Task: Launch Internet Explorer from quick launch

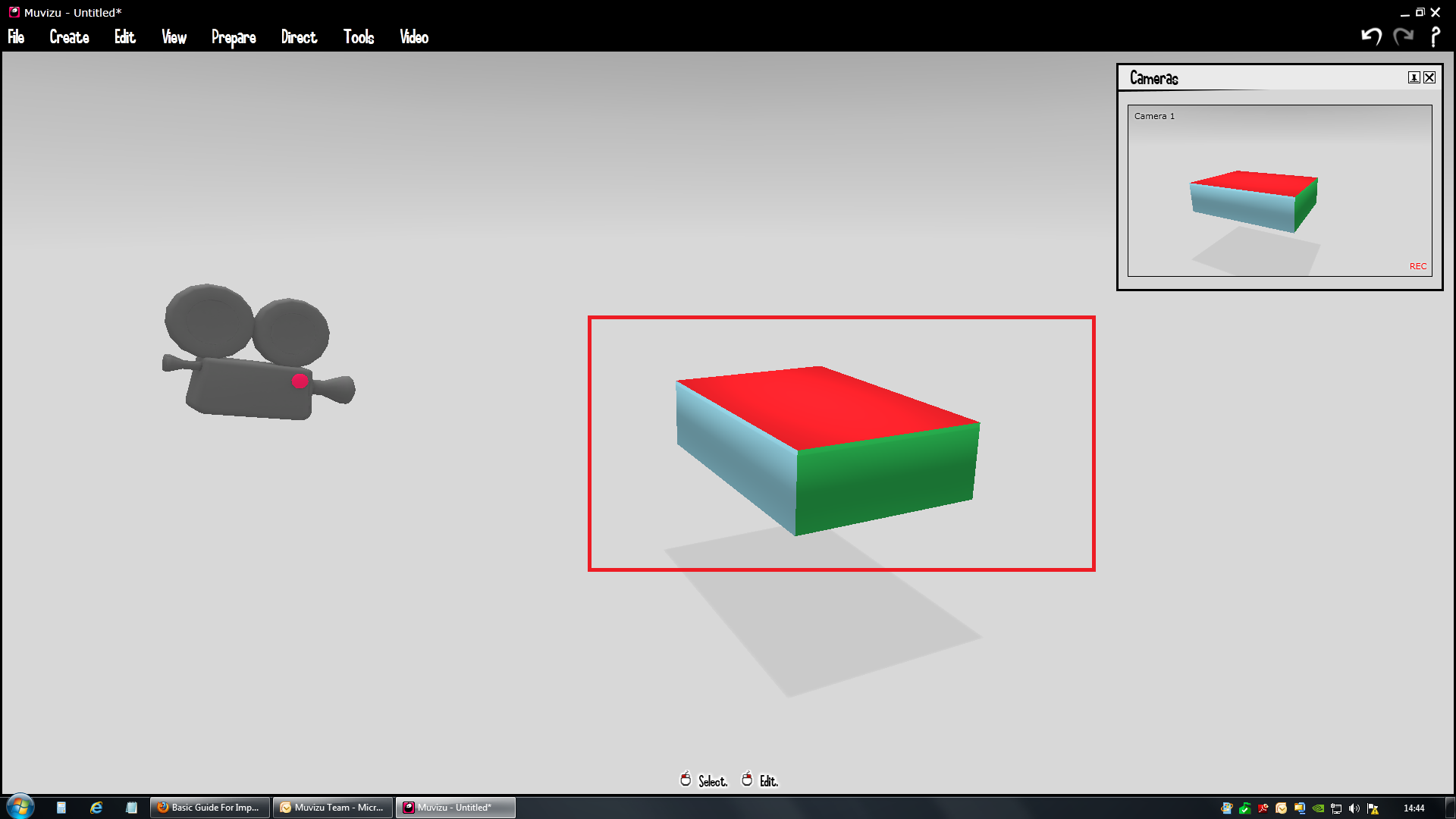Action: pos(96,808)
